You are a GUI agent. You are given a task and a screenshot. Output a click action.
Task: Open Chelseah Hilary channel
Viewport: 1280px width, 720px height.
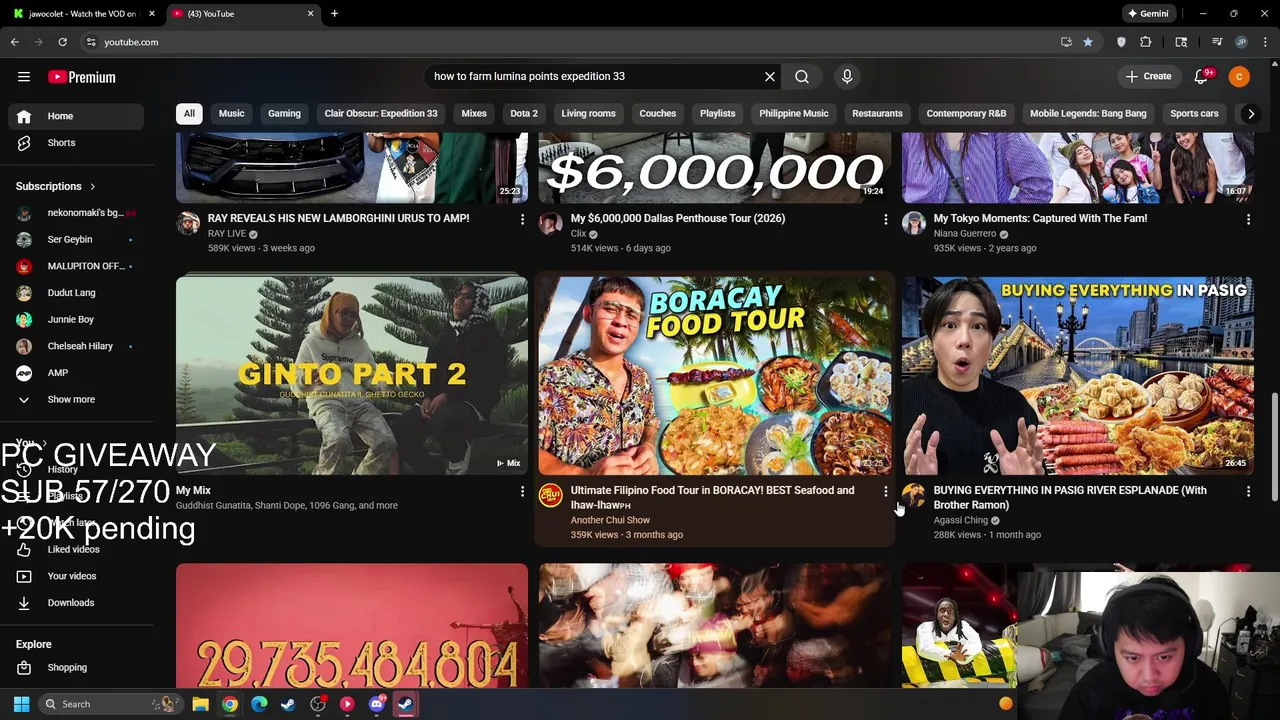click(x=77, y=346)
